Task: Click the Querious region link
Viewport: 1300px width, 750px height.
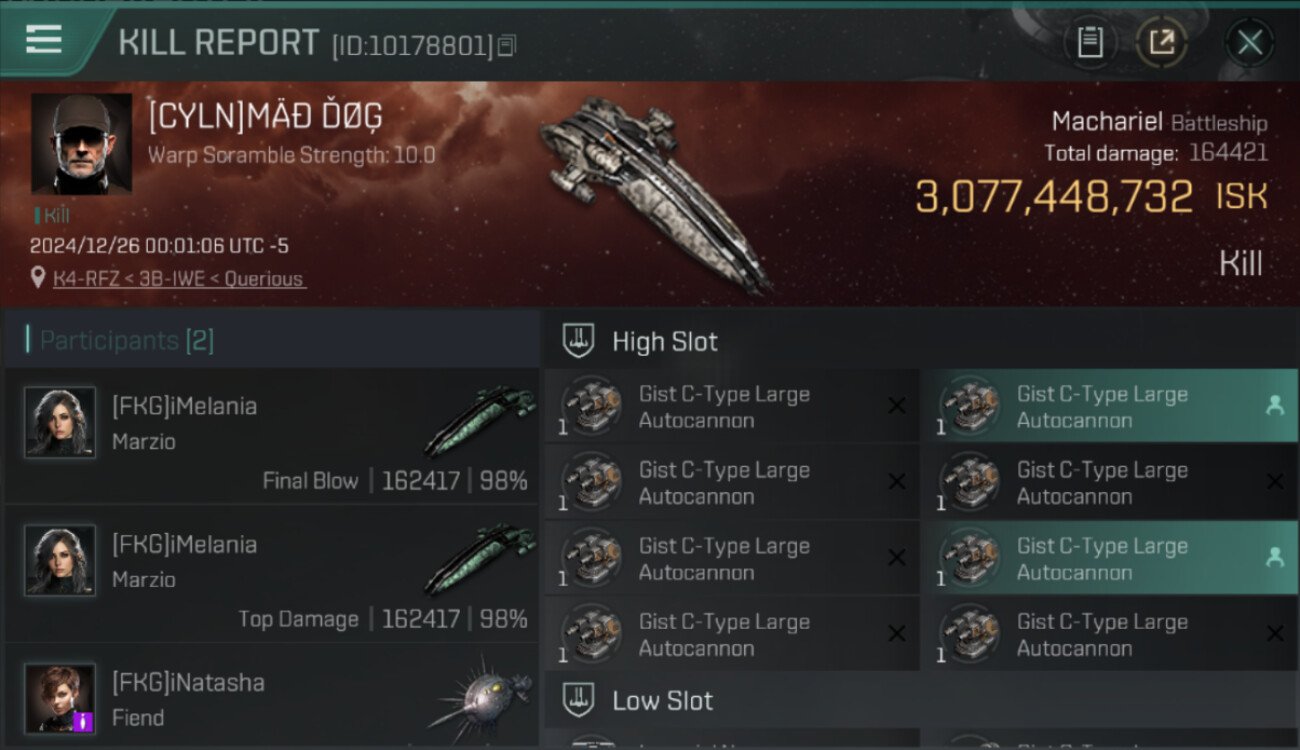Action: [265, 279]
